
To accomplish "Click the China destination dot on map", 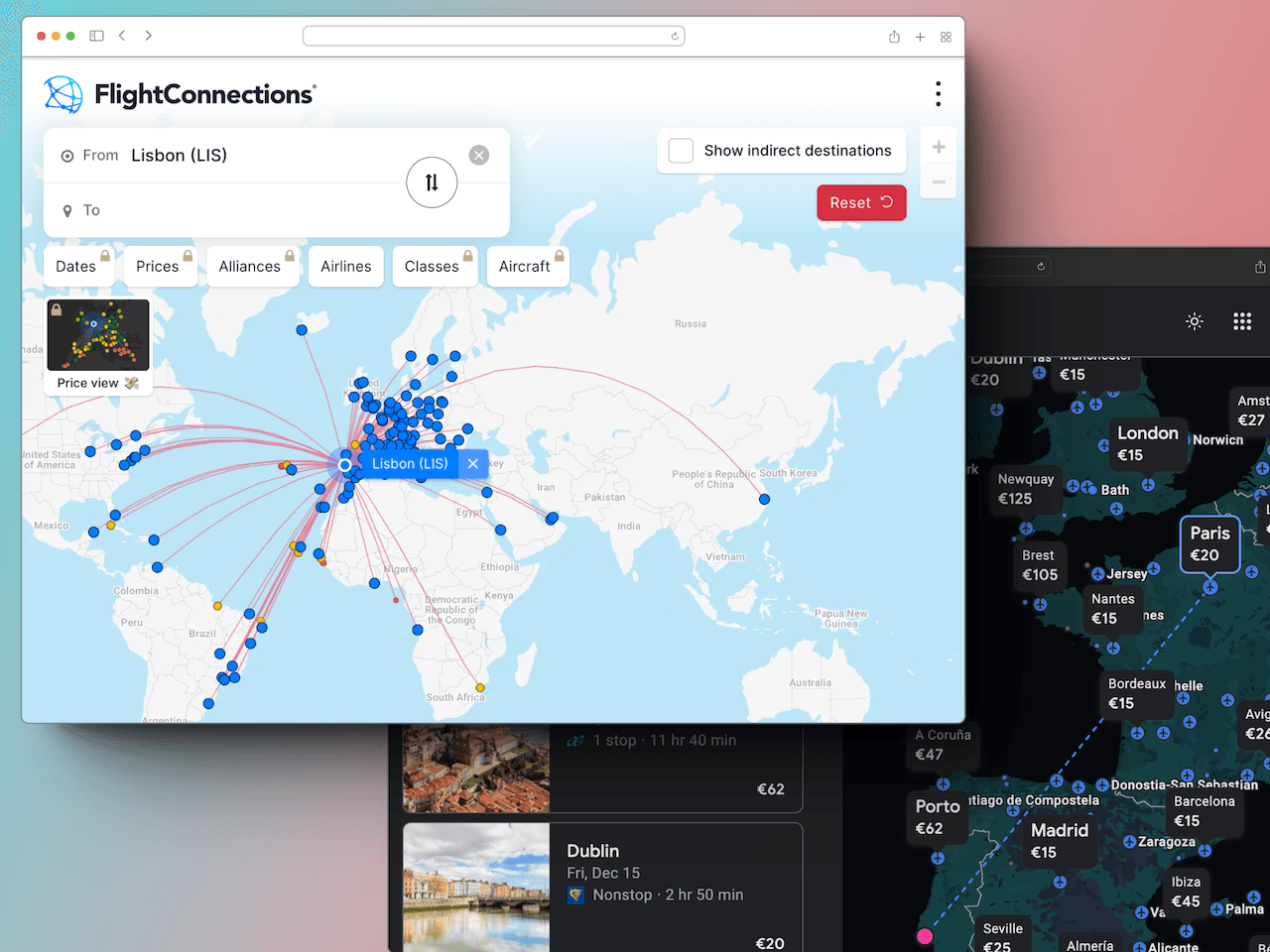I will click(x=764, y=499).
